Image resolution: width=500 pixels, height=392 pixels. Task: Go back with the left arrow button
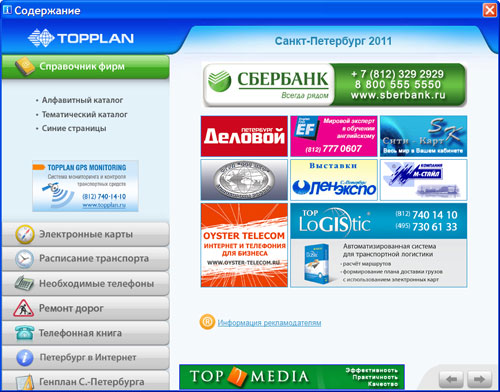tap(451, 379)
